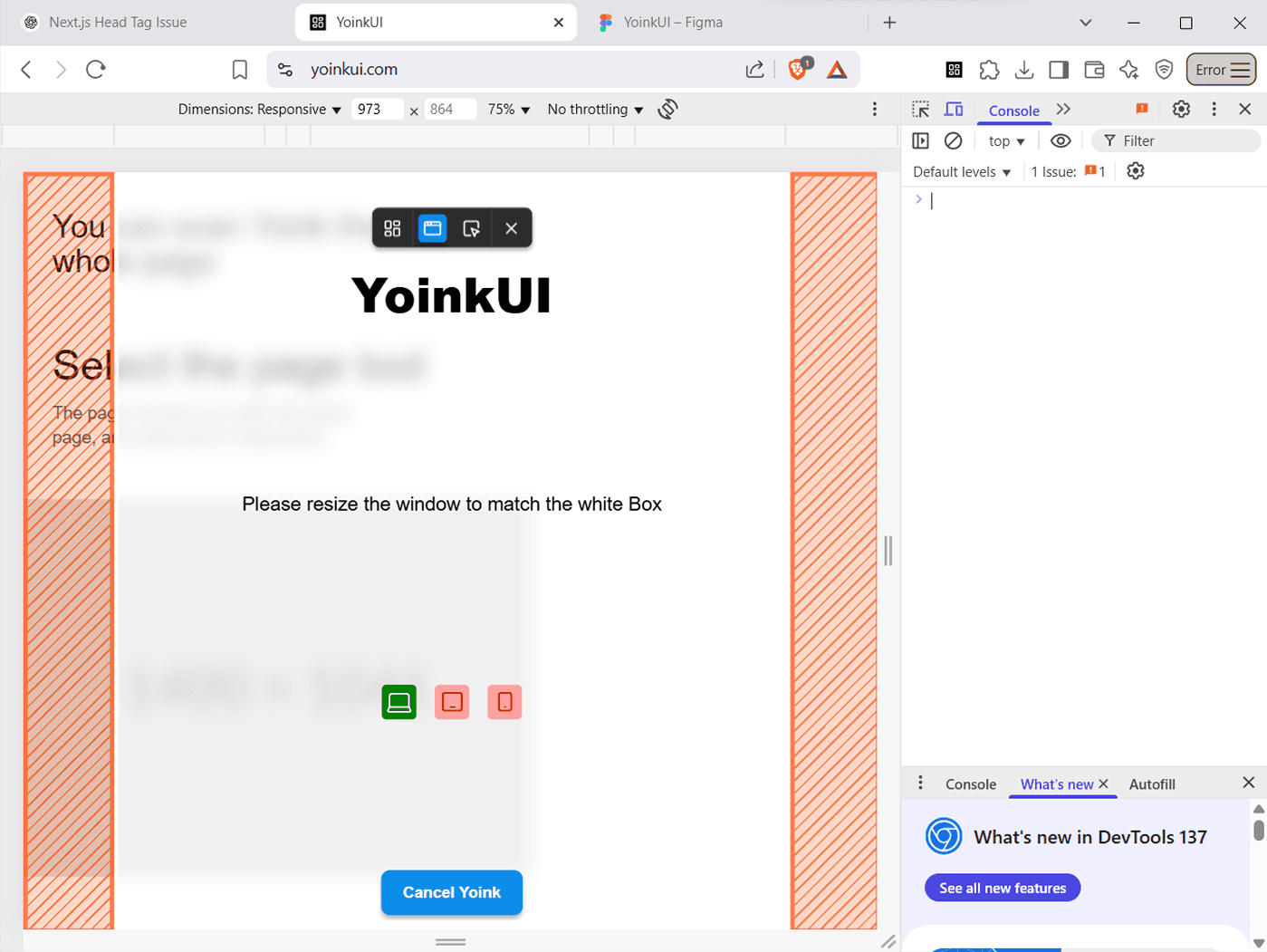Select the YoinkUI components grid tool
This screenshot has width=1267, height=952.
pos(392,228)
